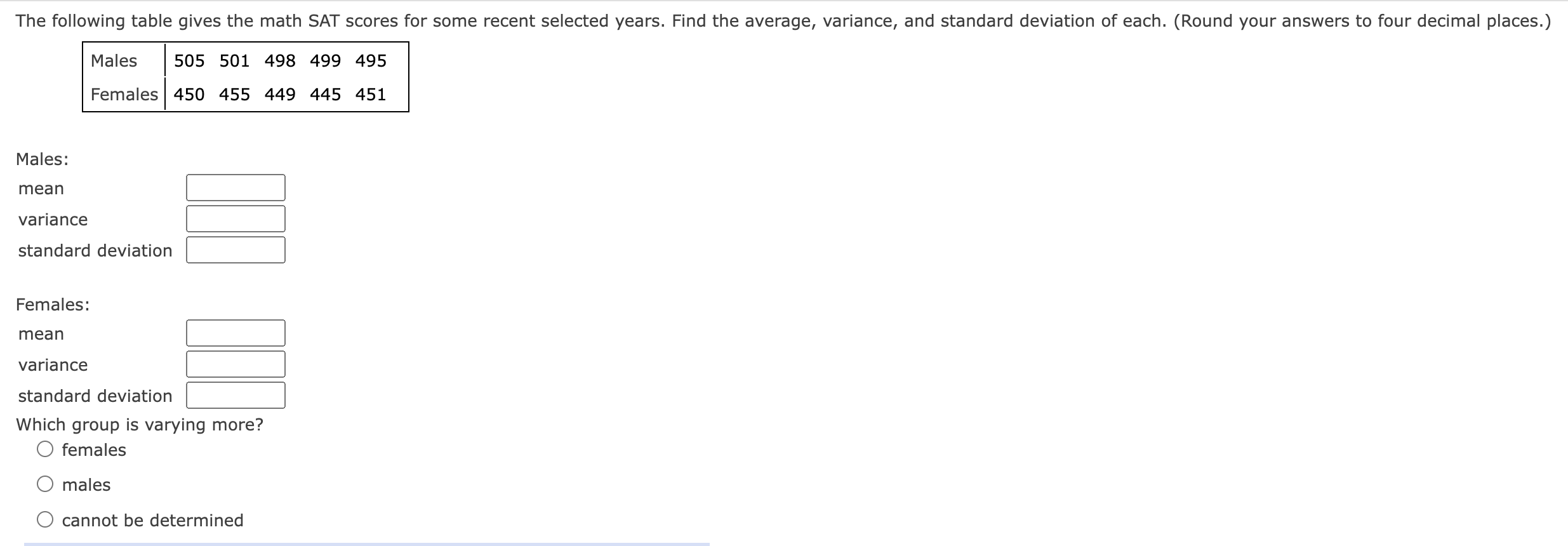The height and width of the screenshot is (546, 1568).
Task: Select the 'males' radio button
Action: (x=44, y=484)
